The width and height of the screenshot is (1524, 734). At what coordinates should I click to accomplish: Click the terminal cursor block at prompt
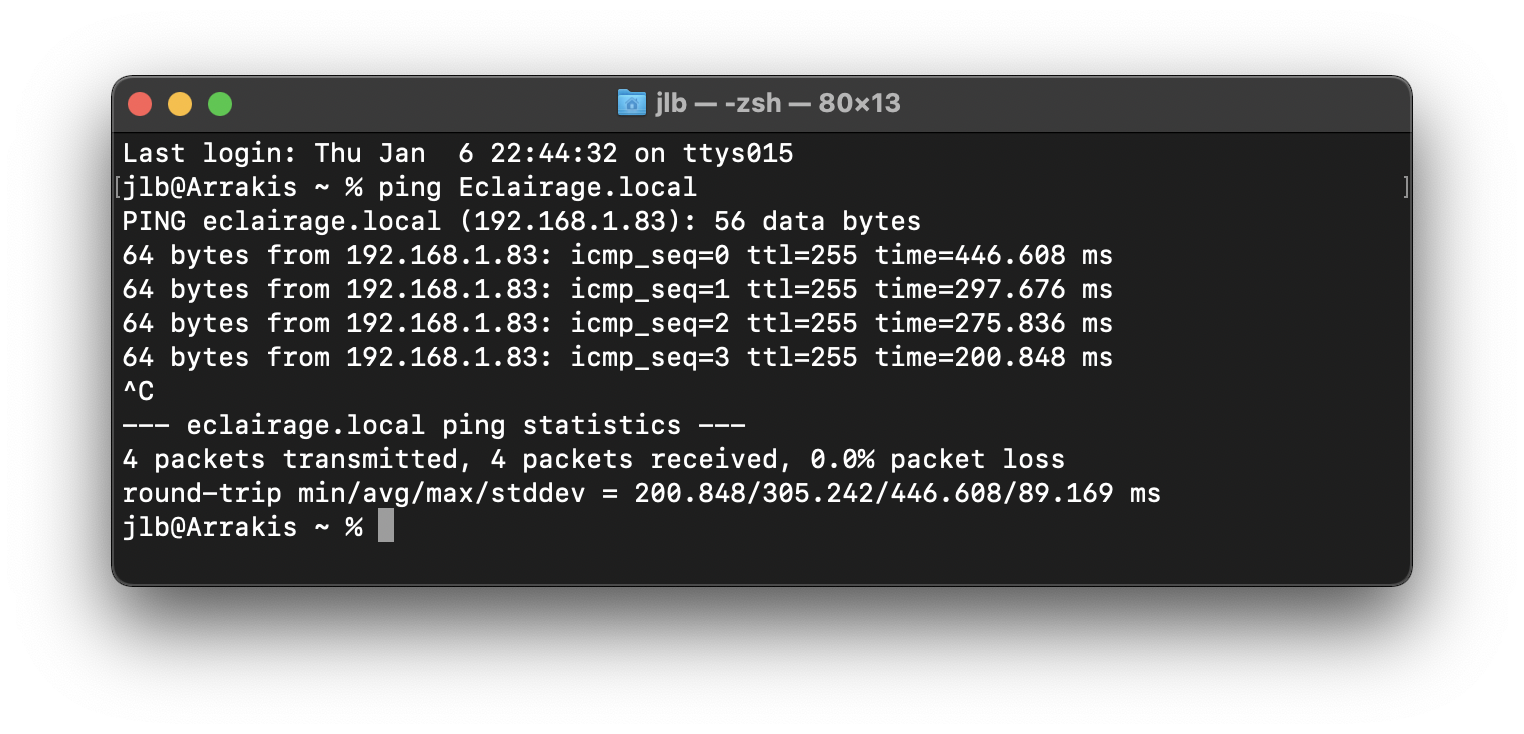386,527
